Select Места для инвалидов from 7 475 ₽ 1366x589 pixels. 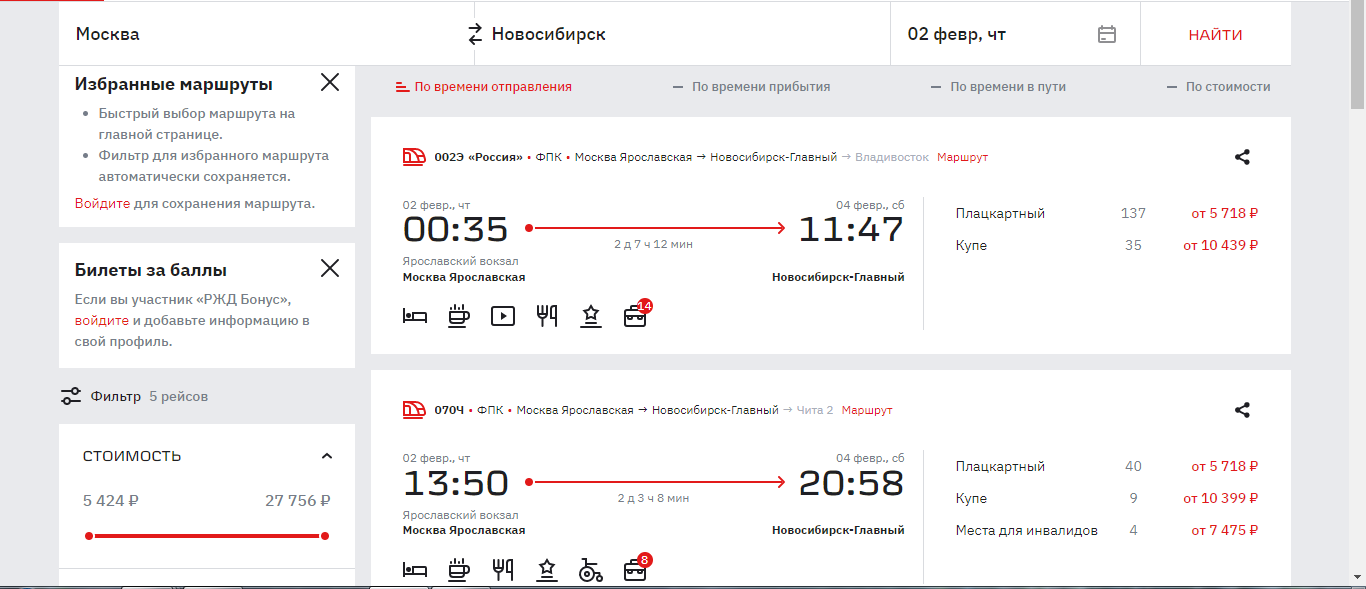coord(1106,530)
